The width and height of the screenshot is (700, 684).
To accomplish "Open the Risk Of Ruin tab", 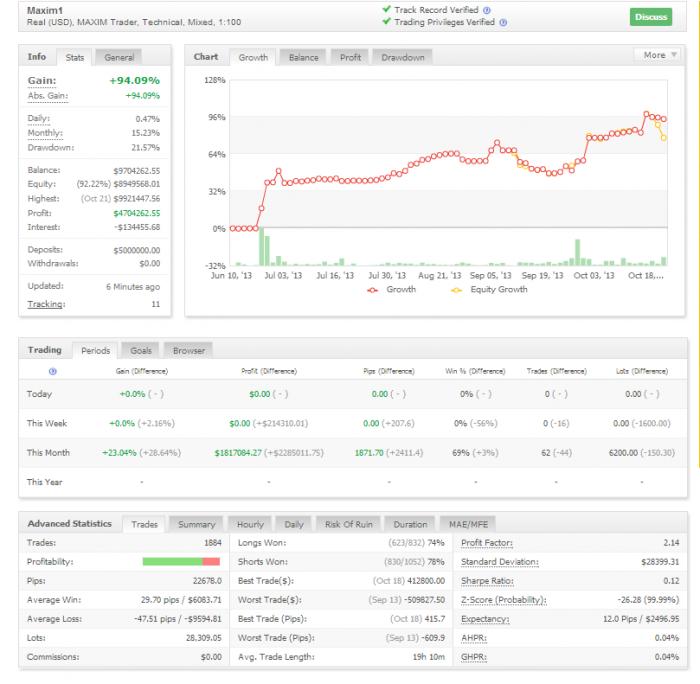I will pos(348,525).
